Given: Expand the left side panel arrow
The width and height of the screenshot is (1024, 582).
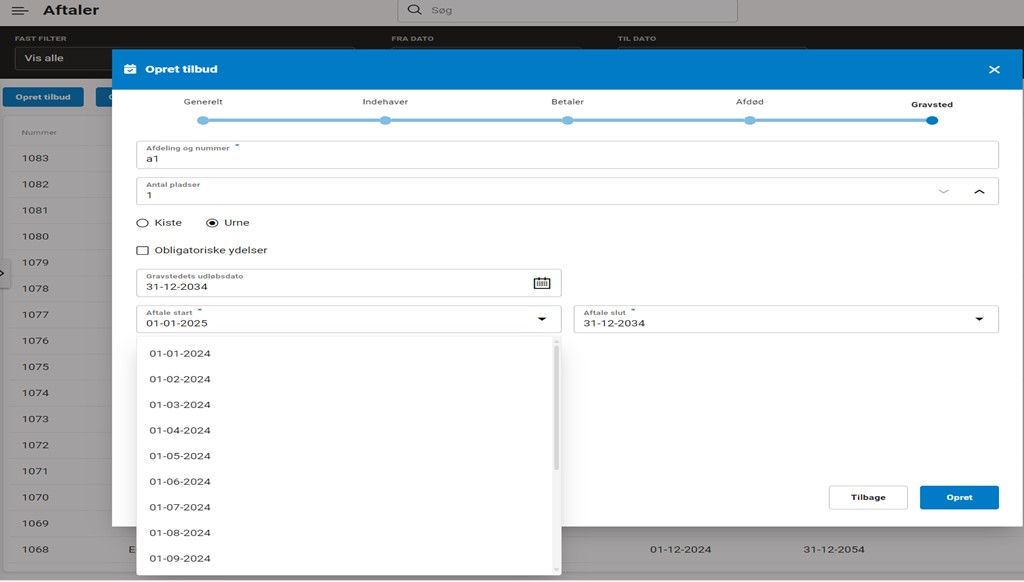Looking at the screenshot, I should tap(3, 274).
